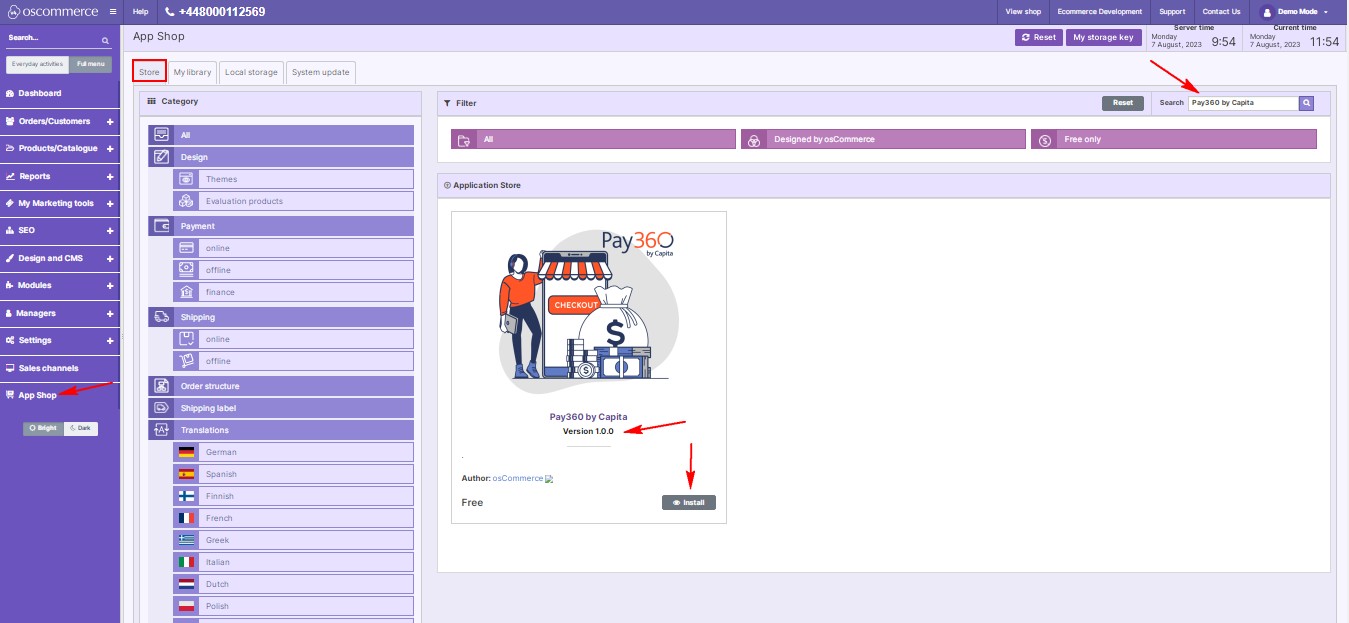Pick the Themes subcategory icon
Viewport: 1349px width, 623px height.
coord(185,179)
